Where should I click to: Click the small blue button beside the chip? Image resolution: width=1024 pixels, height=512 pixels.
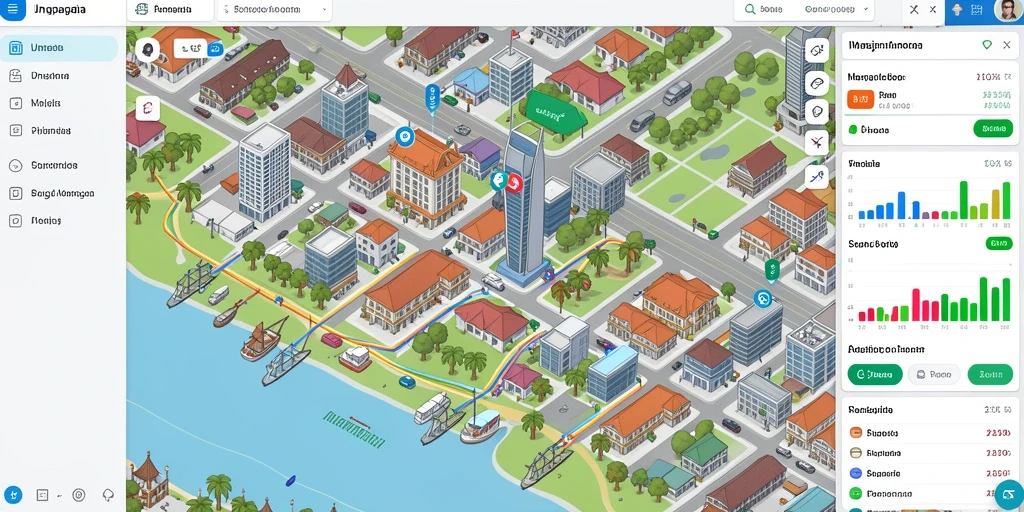point(216,48)
